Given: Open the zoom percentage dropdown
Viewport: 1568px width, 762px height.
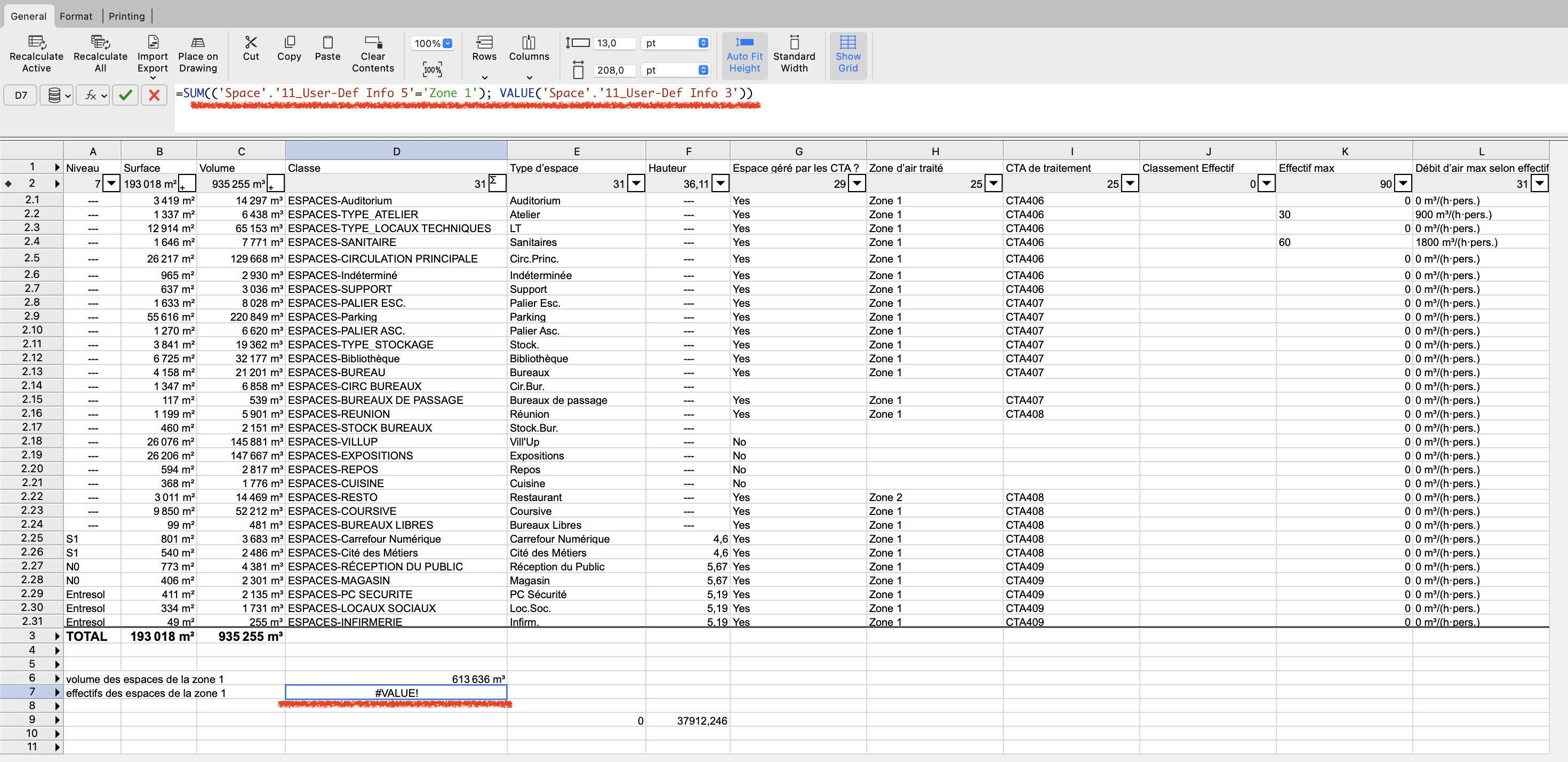Looking at the screenshot, I should tap(447, 43).
